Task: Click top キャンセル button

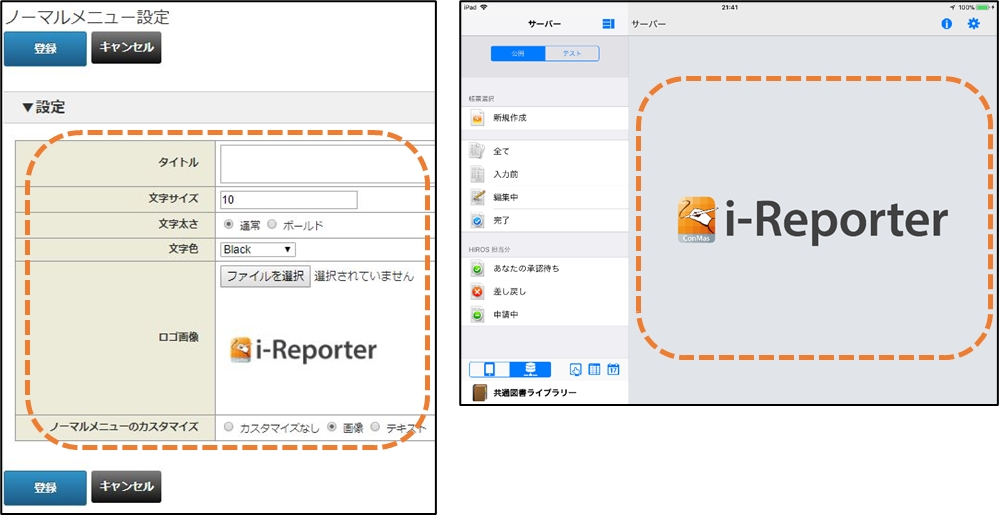Action: coord(126,48)
